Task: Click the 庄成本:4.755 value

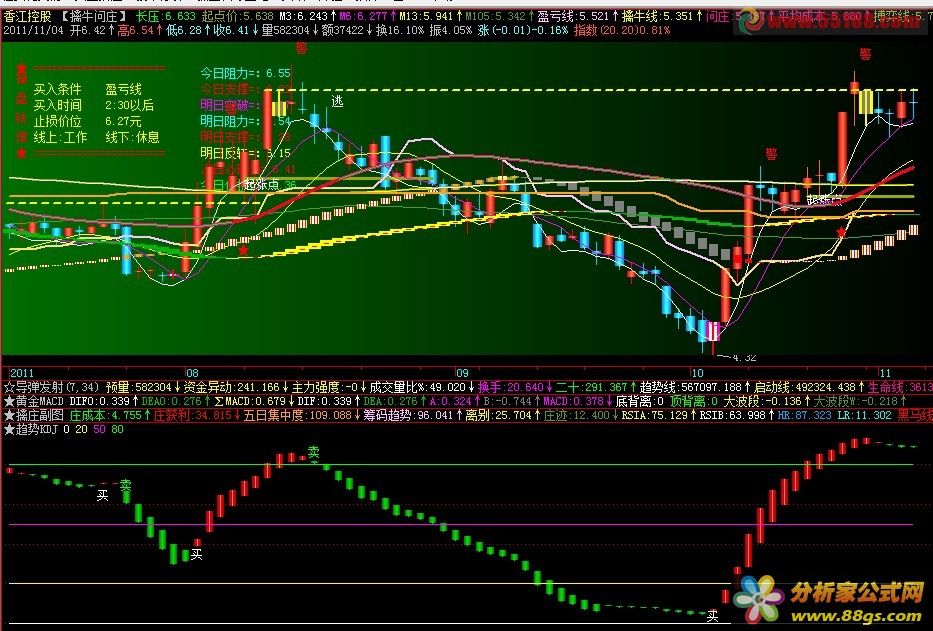Action: tap(105, 415)
